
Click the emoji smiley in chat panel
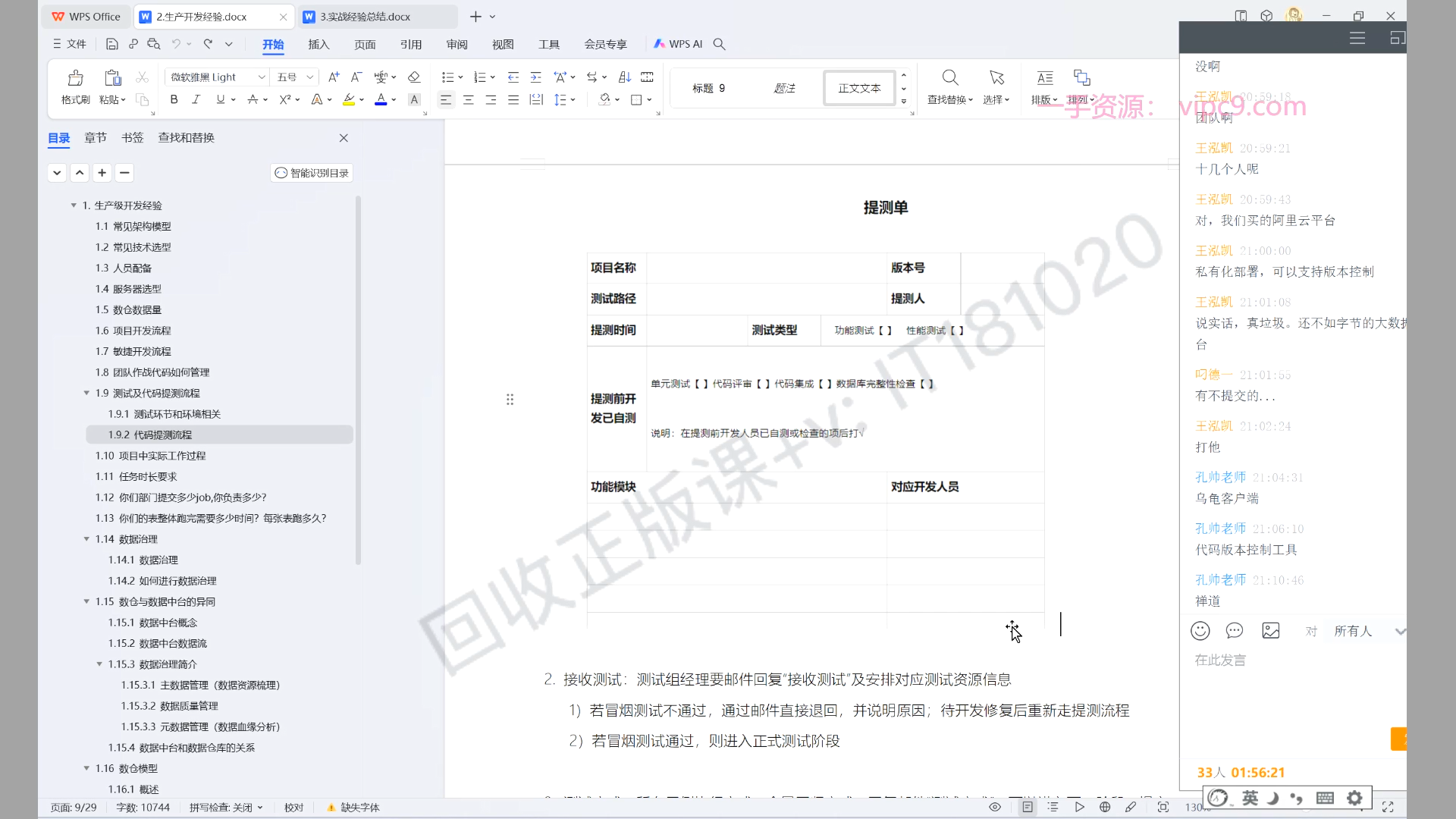[x=1200, y=631]
